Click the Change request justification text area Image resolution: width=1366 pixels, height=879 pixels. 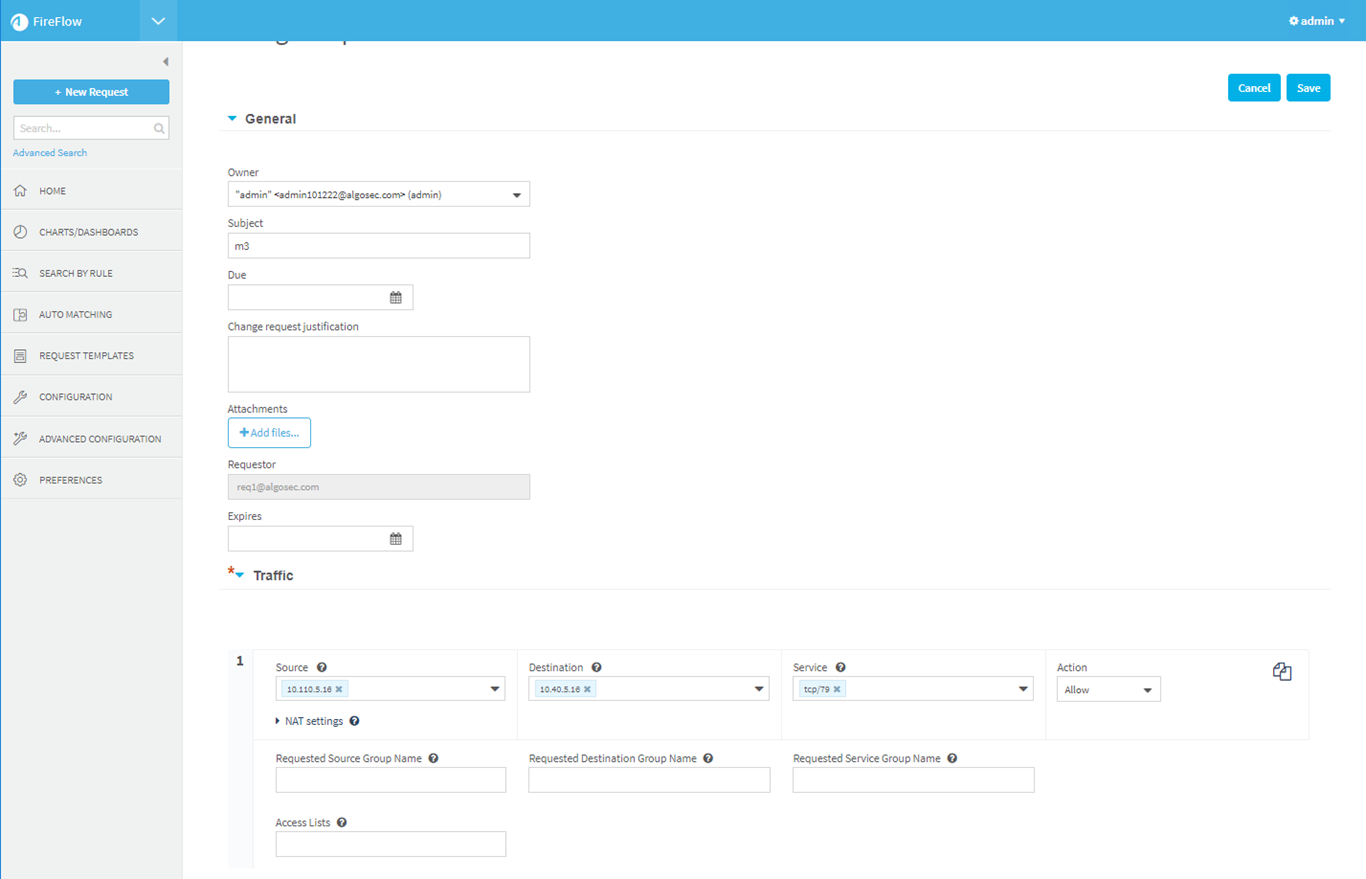[x=378, y=364]
